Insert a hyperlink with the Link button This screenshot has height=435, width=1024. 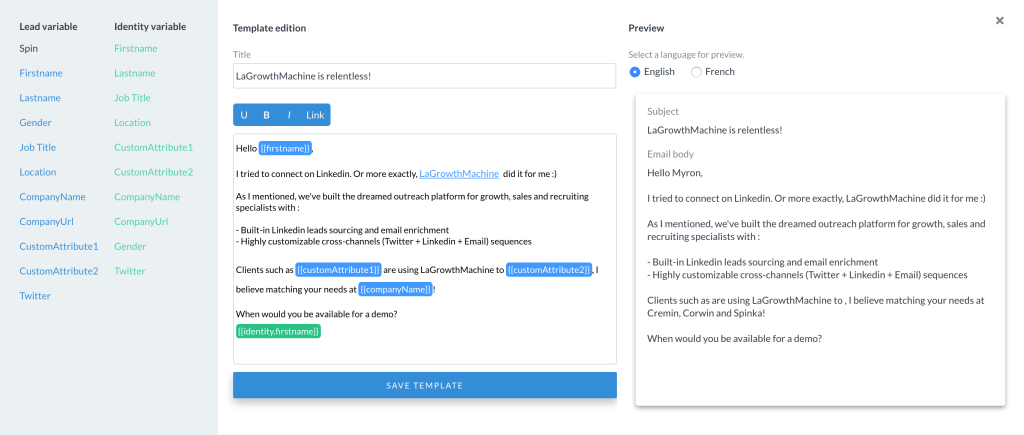click(315, 115)
